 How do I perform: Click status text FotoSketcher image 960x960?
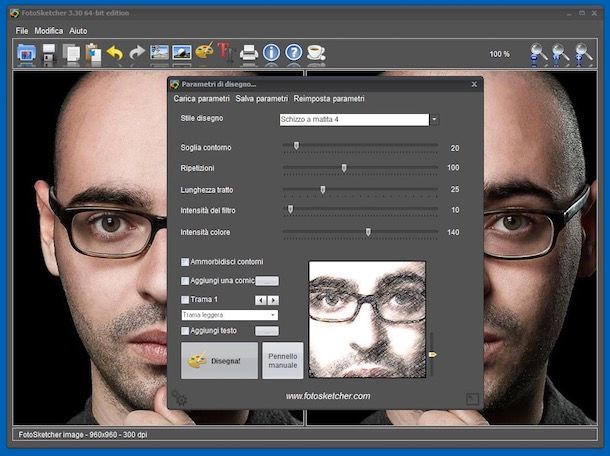(83, 435)
